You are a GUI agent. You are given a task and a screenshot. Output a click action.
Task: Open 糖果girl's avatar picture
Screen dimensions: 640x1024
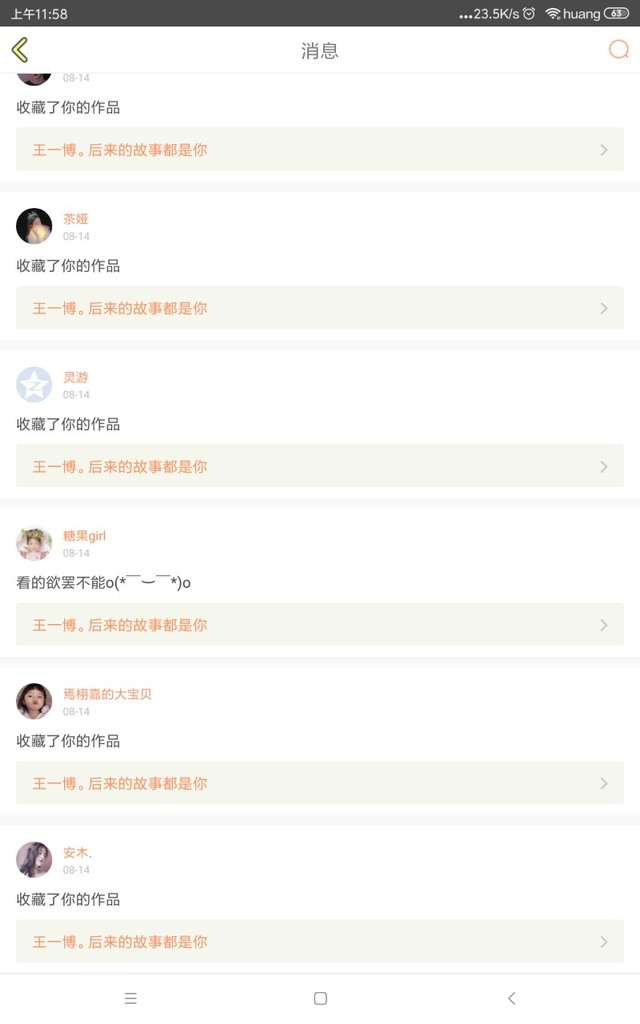click(34, 543)
